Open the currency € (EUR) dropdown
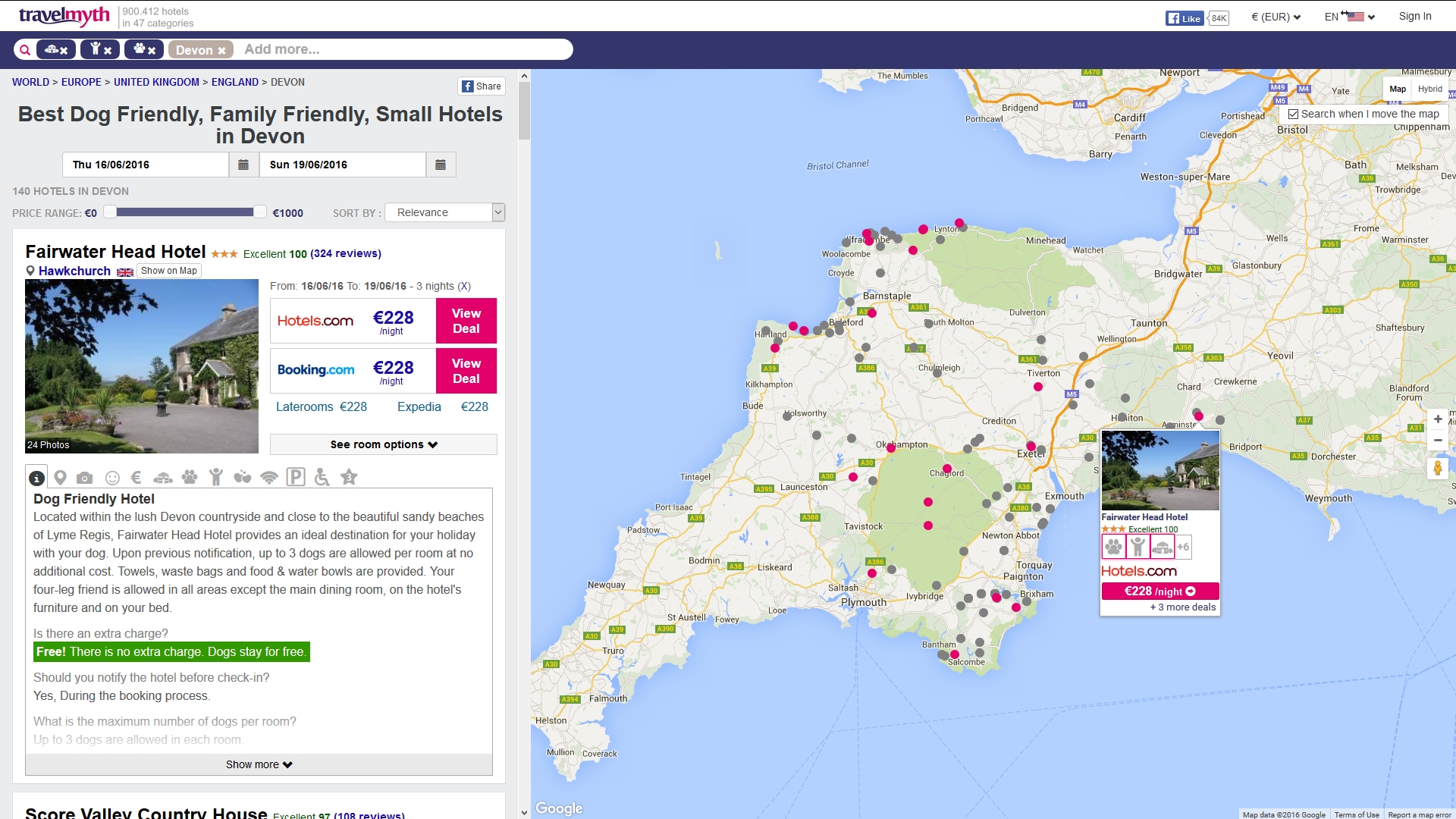The height and width of the screenshot is (819, 1456). click(1276, 17)
